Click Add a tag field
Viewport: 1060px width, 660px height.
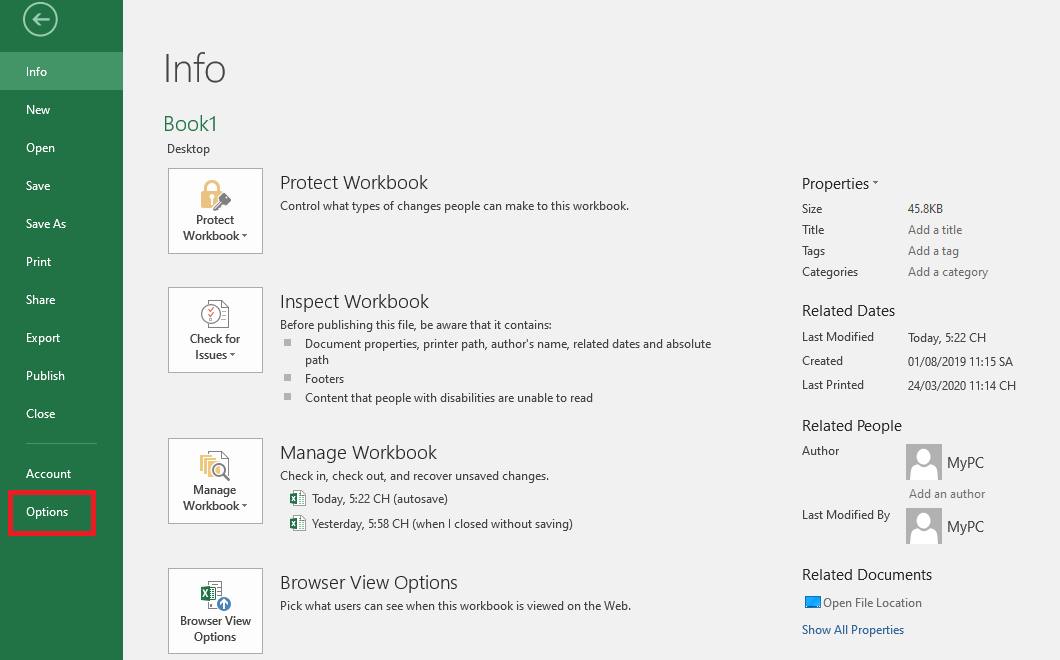coord(933,251)
